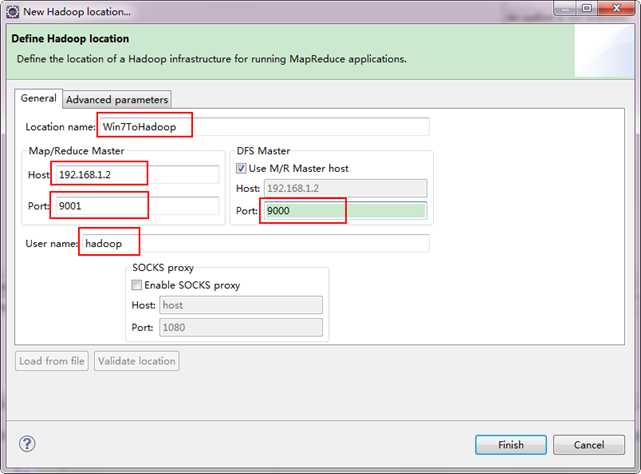Click Load from file button
Image resolution: width=641 pixels, height=474 pixels.
(x=52, y=361)
